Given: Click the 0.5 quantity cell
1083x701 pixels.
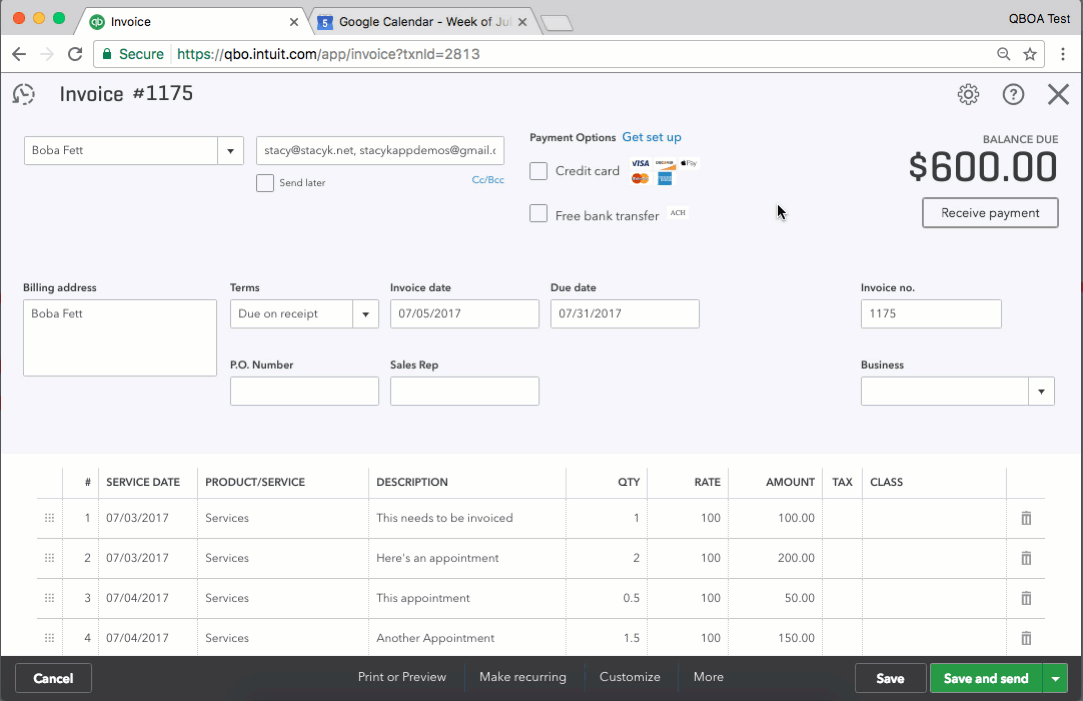Looking at the screenshot, I should (606, 598).
